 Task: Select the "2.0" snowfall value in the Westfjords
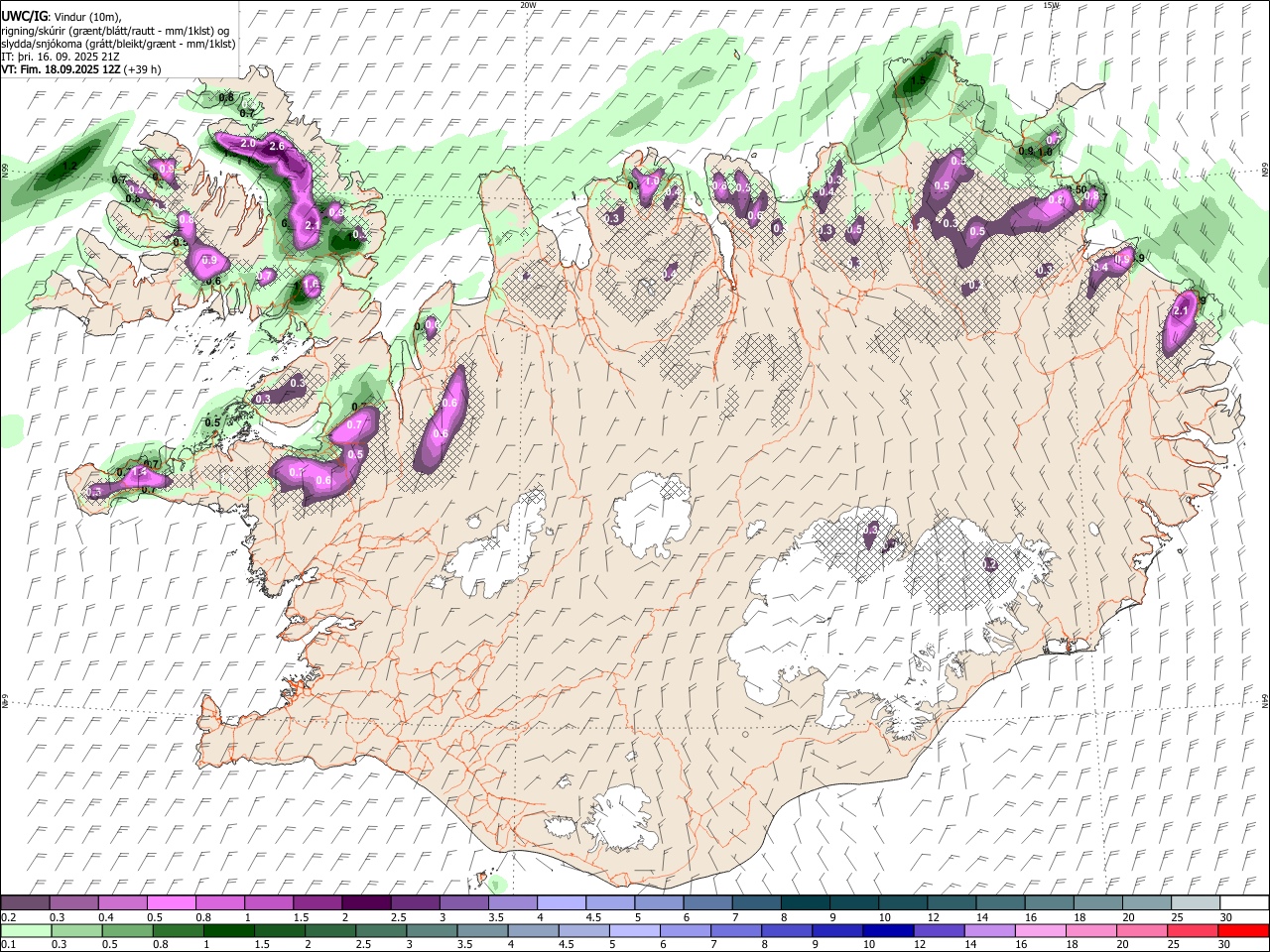248,144
